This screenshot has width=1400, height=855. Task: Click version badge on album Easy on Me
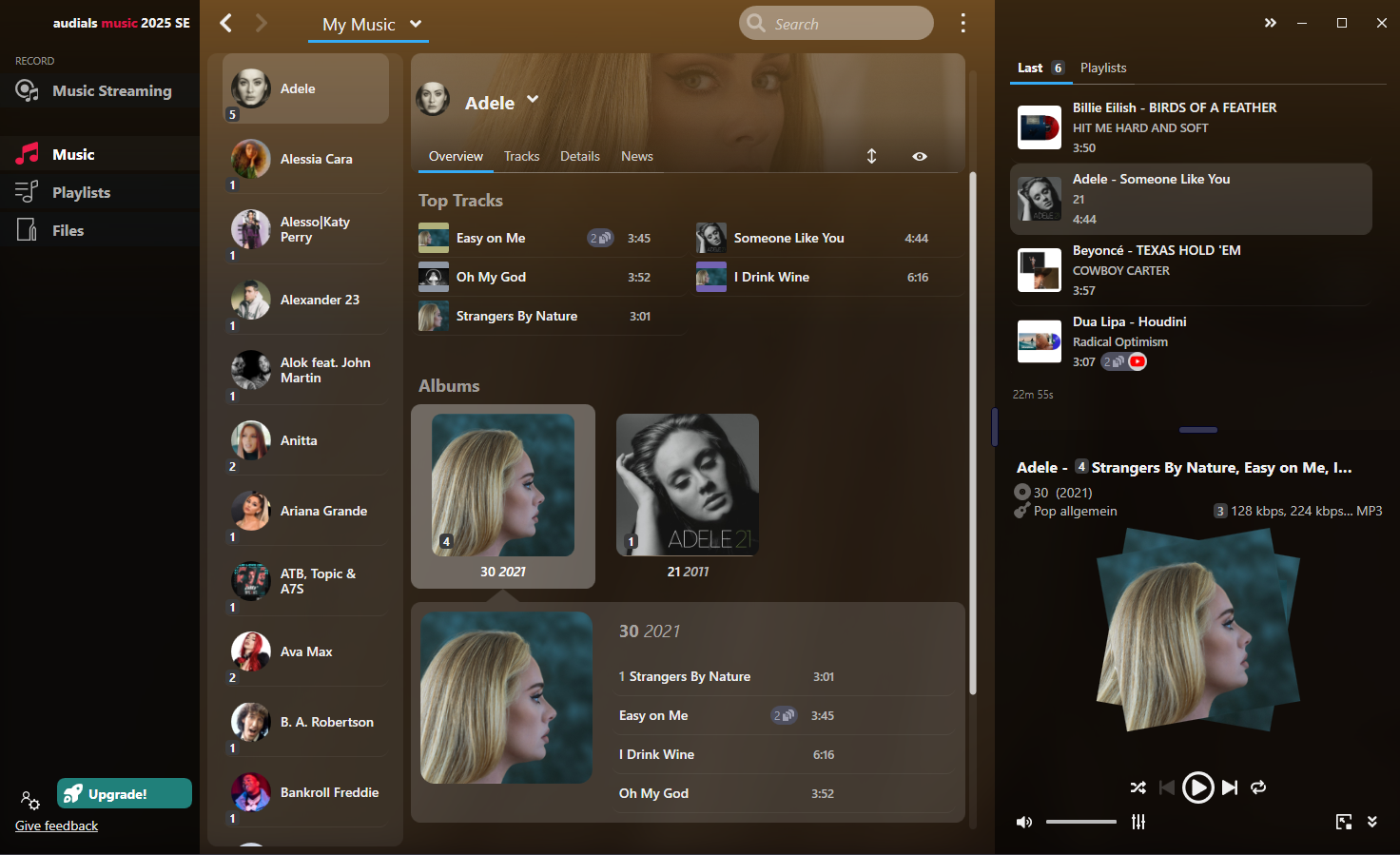click(784, 715)
